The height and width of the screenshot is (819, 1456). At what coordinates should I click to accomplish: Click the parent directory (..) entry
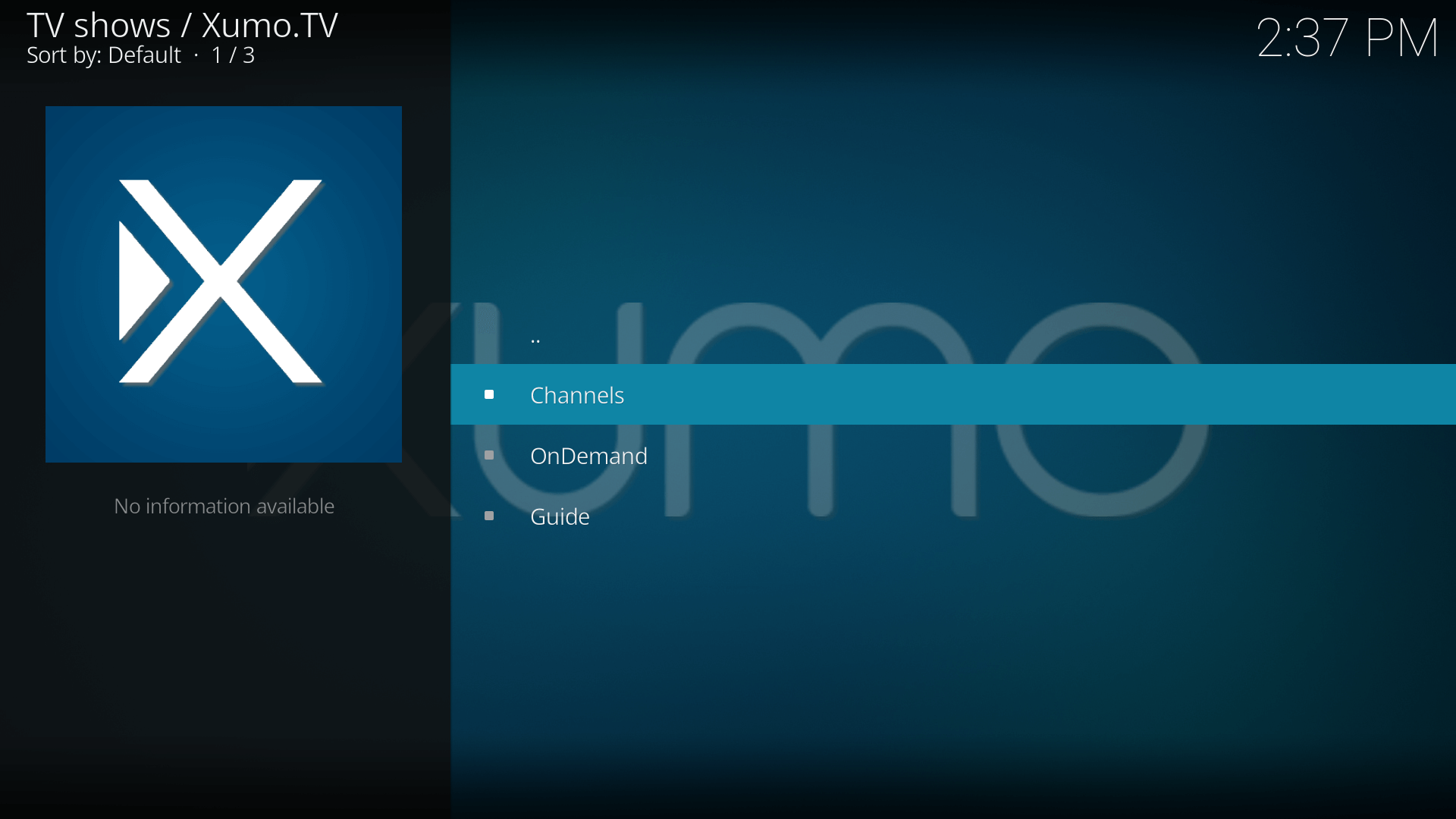point(534,334)
